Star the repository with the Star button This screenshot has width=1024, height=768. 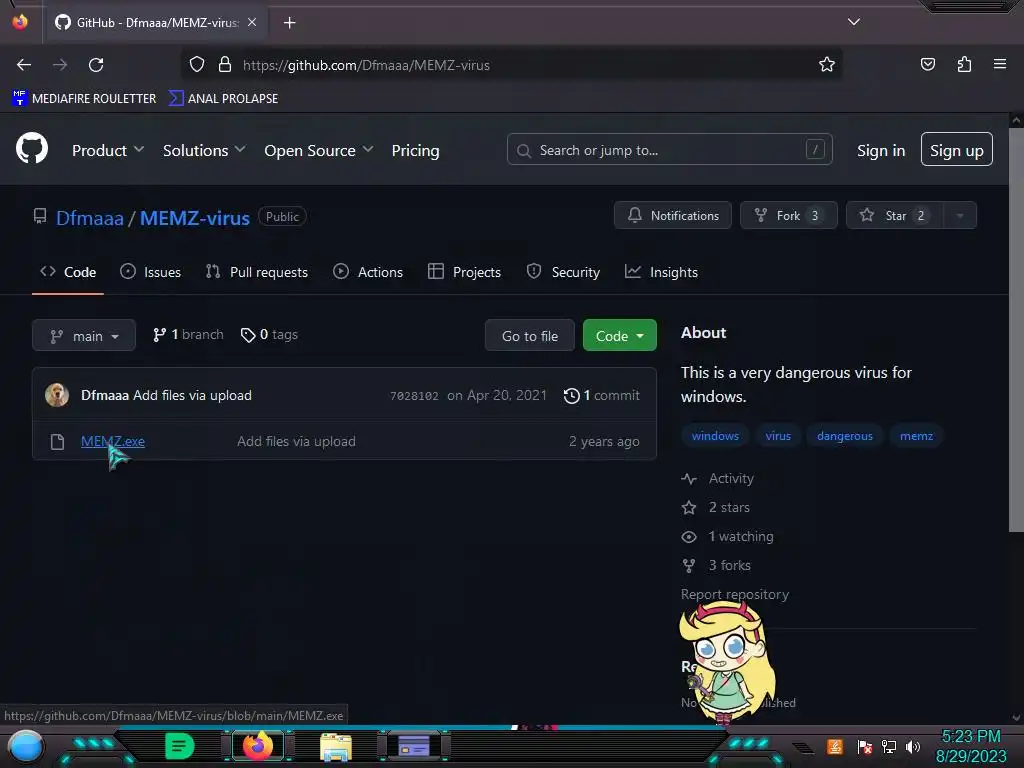click(x=894, y=216)
